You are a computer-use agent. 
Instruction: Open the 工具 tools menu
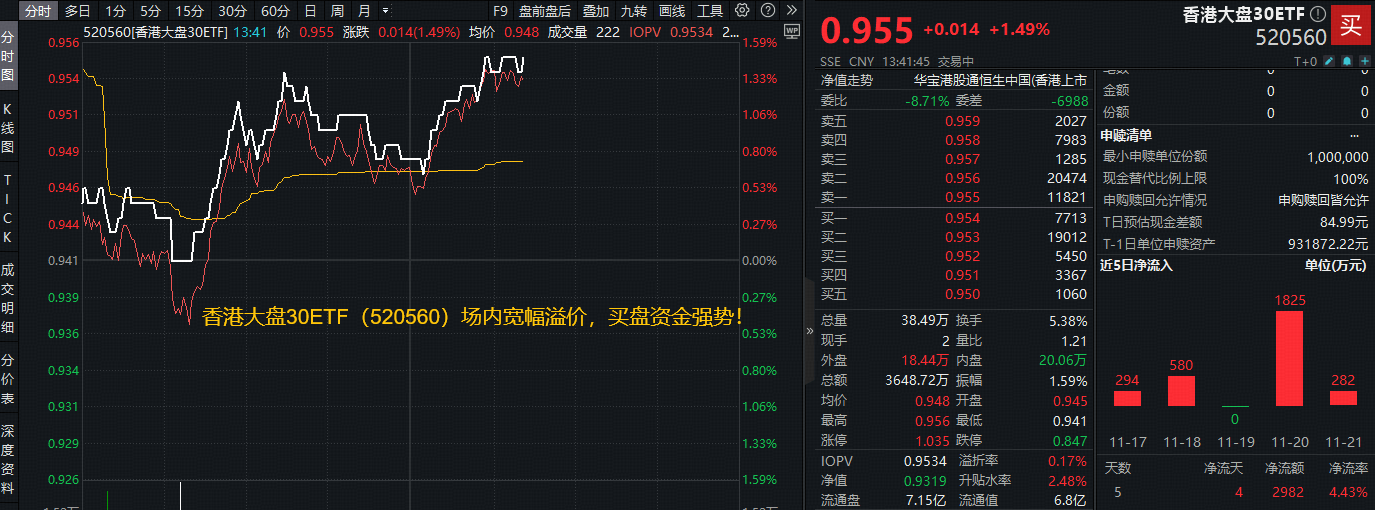pos(709,11)
